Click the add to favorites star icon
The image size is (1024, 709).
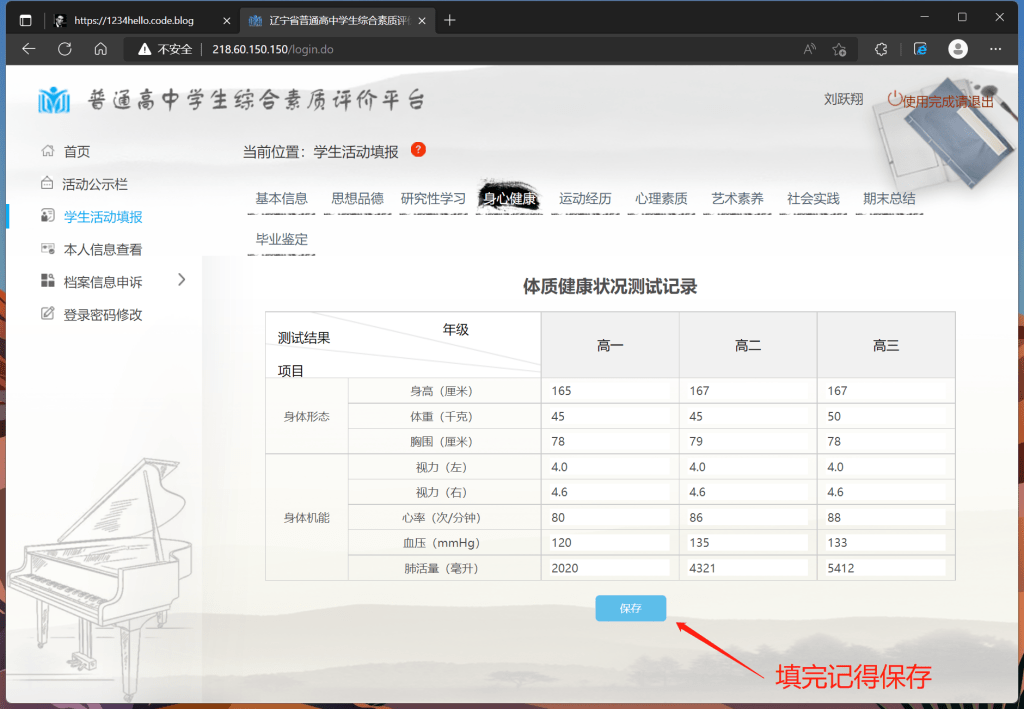840,49
